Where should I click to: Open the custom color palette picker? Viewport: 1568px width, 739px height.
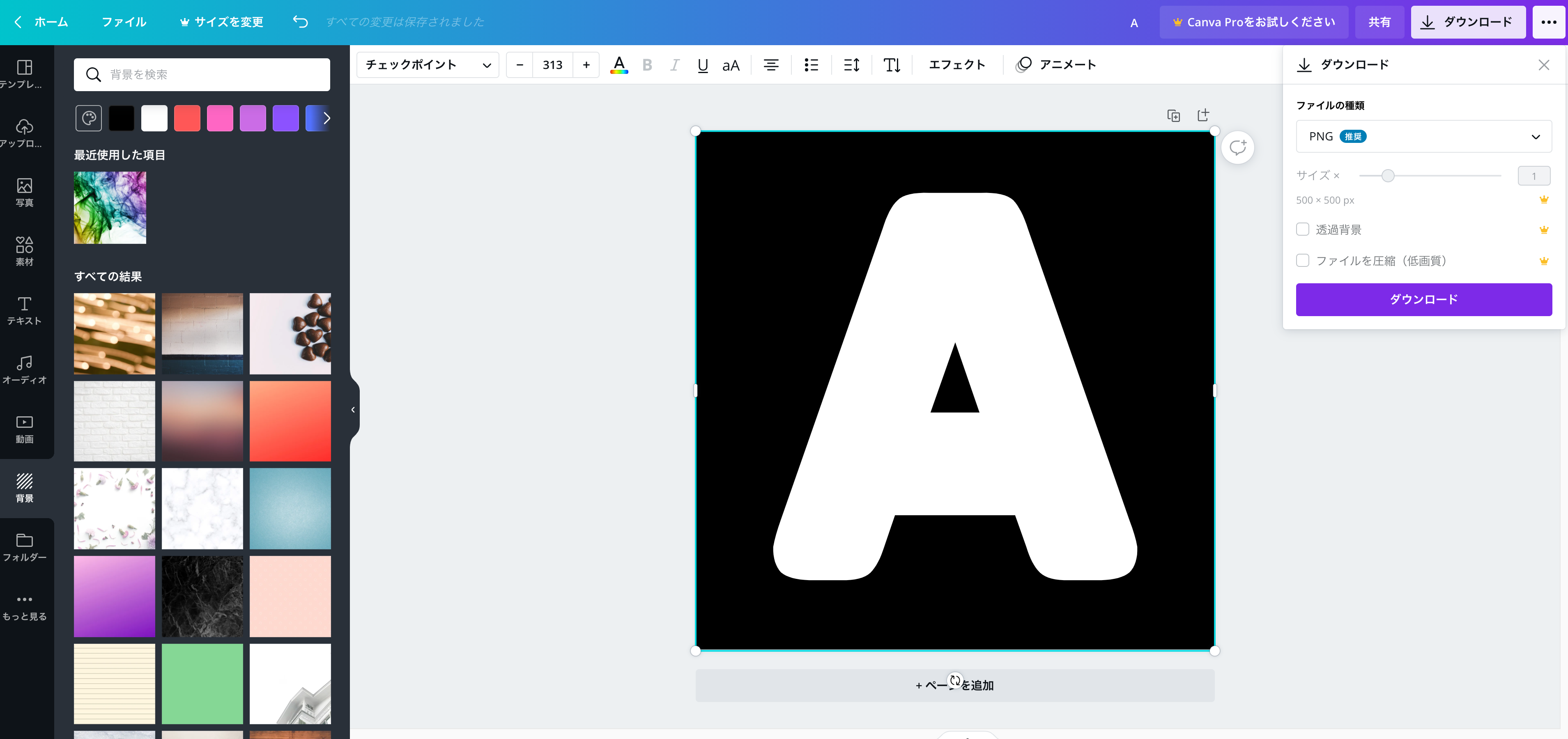pos(88,118)
